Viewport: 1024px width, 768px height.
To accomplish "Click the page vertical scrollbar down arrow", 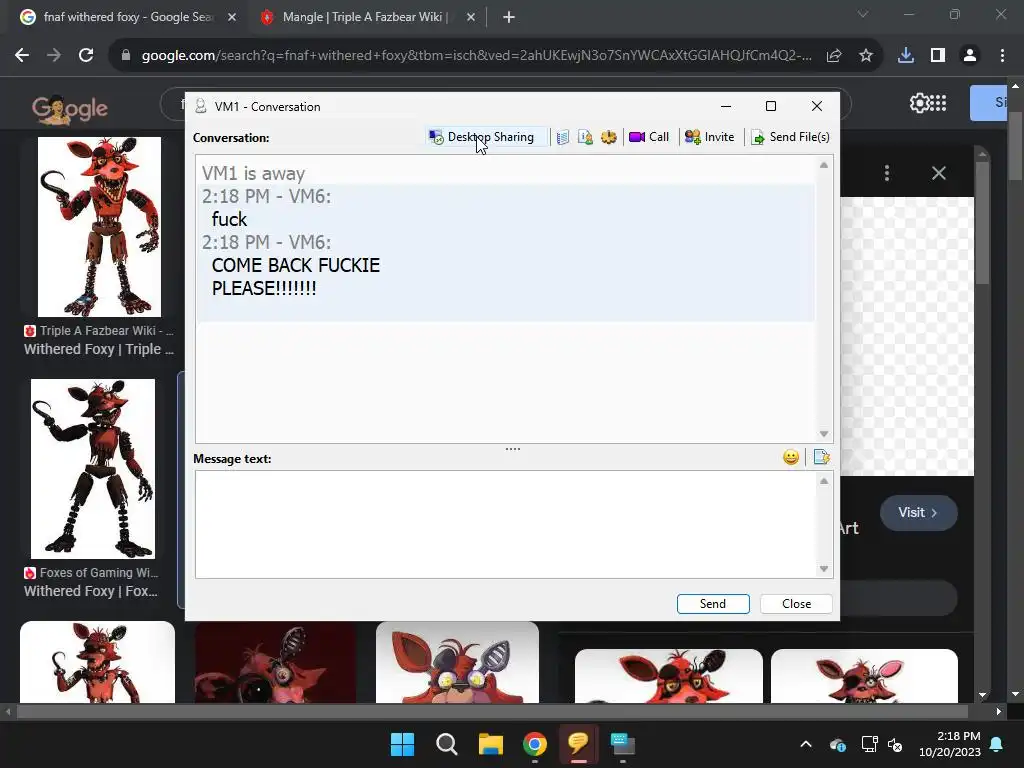I will [1015, 694].
